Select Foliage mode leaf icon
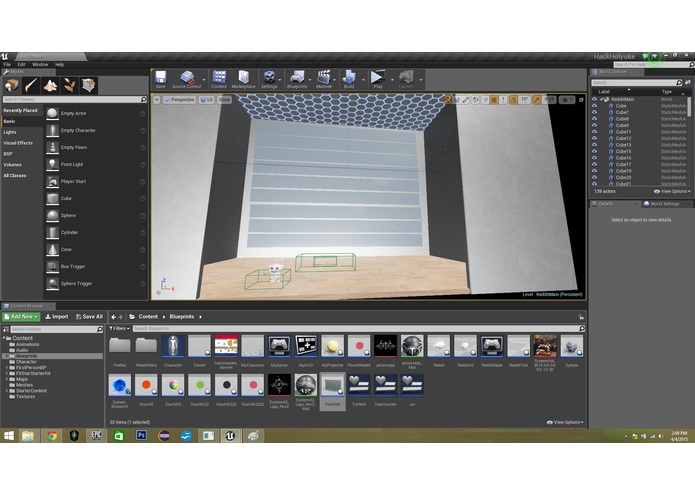 click(69, 85)
